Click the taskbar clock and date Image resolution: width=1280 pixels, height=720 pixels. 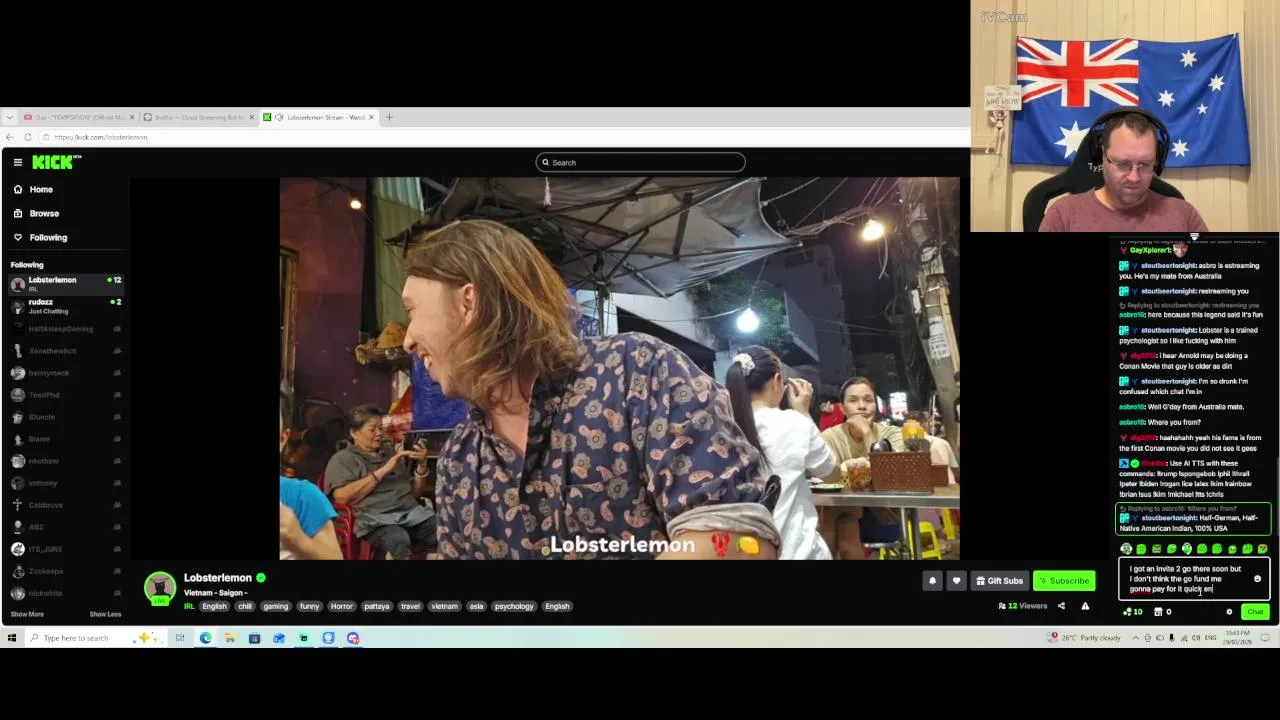click(1237, 638)
